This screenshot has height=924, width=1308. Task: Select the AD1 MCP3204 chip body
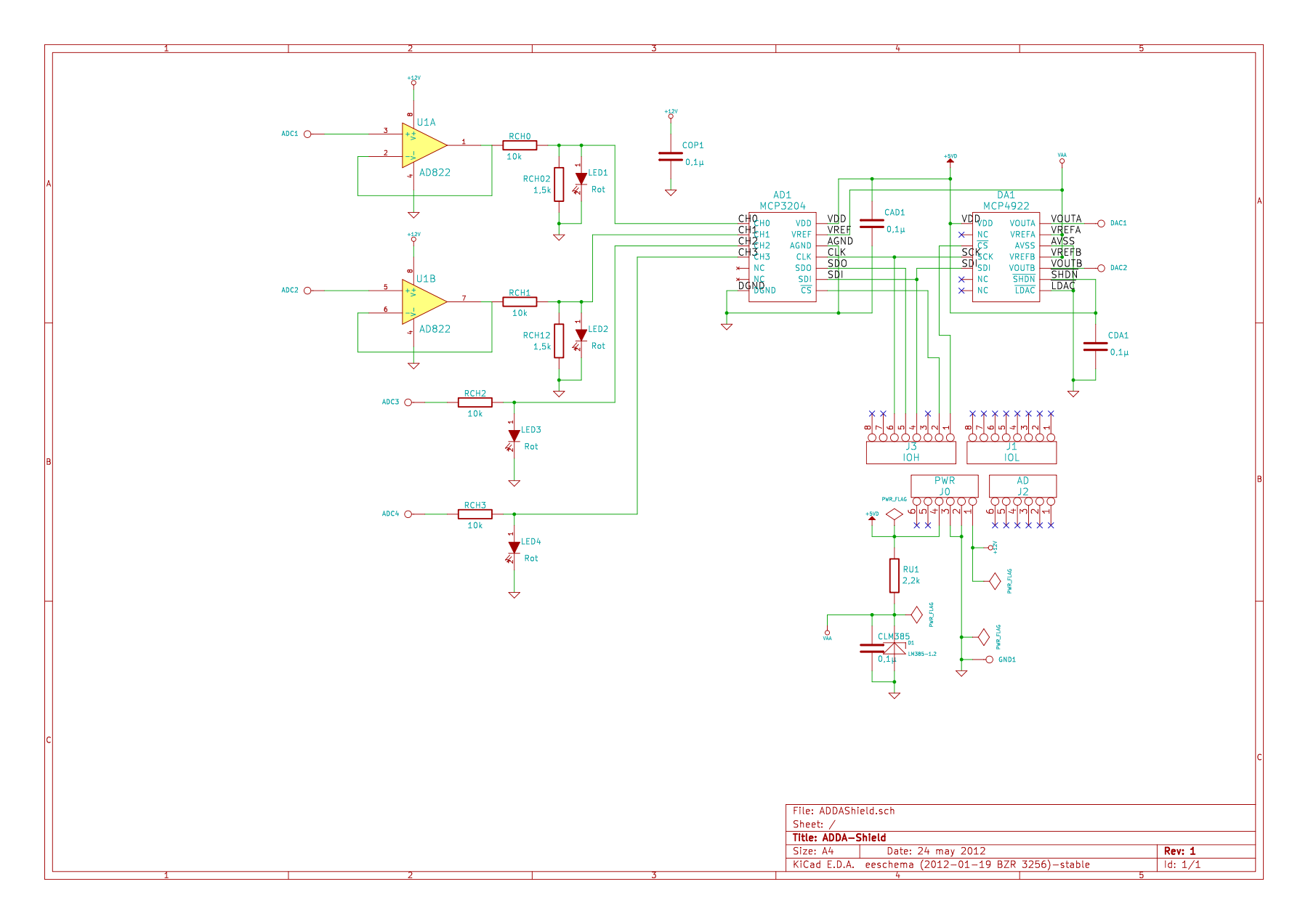point(782,256)
